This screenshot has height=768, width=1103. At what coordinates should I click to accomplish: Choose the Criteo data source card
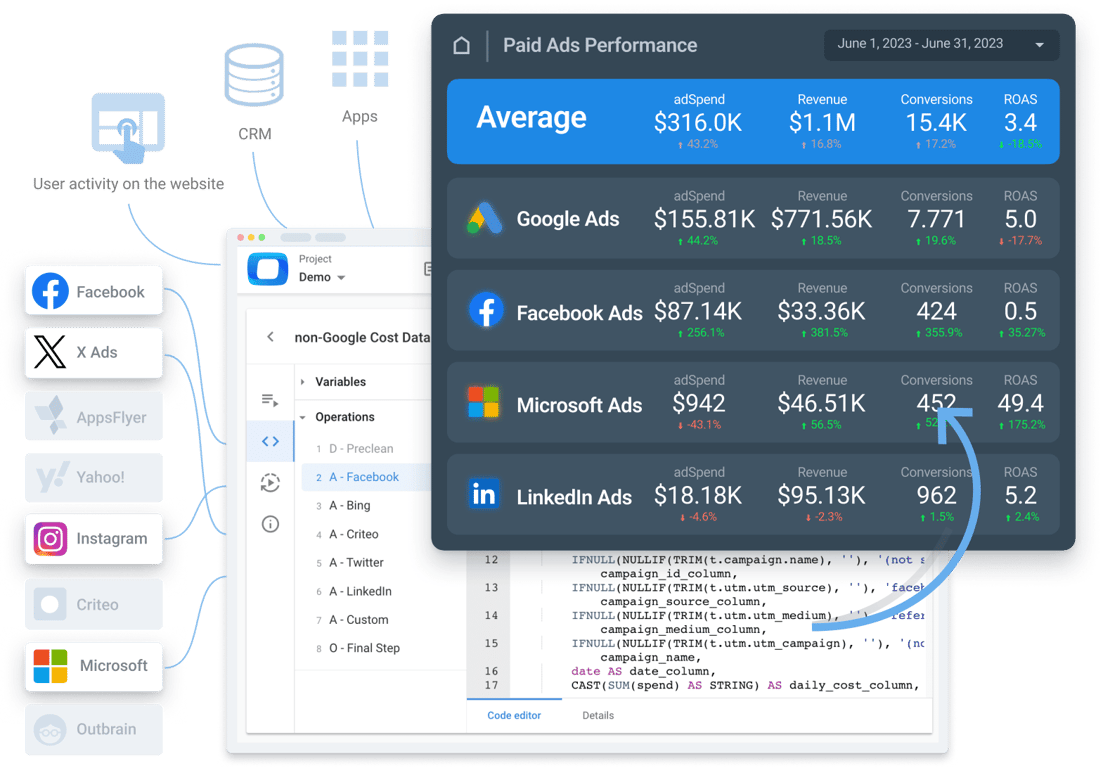(x=94, y=604)
